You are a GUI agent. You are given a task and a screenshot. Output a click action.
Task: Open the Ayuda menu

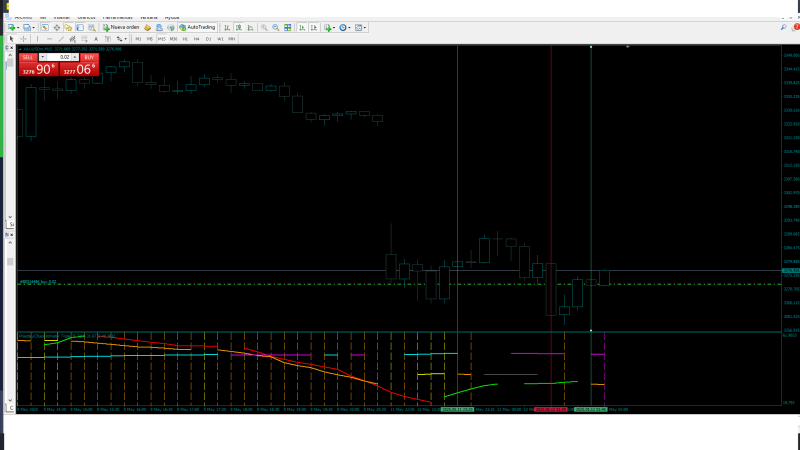point(172,17)
